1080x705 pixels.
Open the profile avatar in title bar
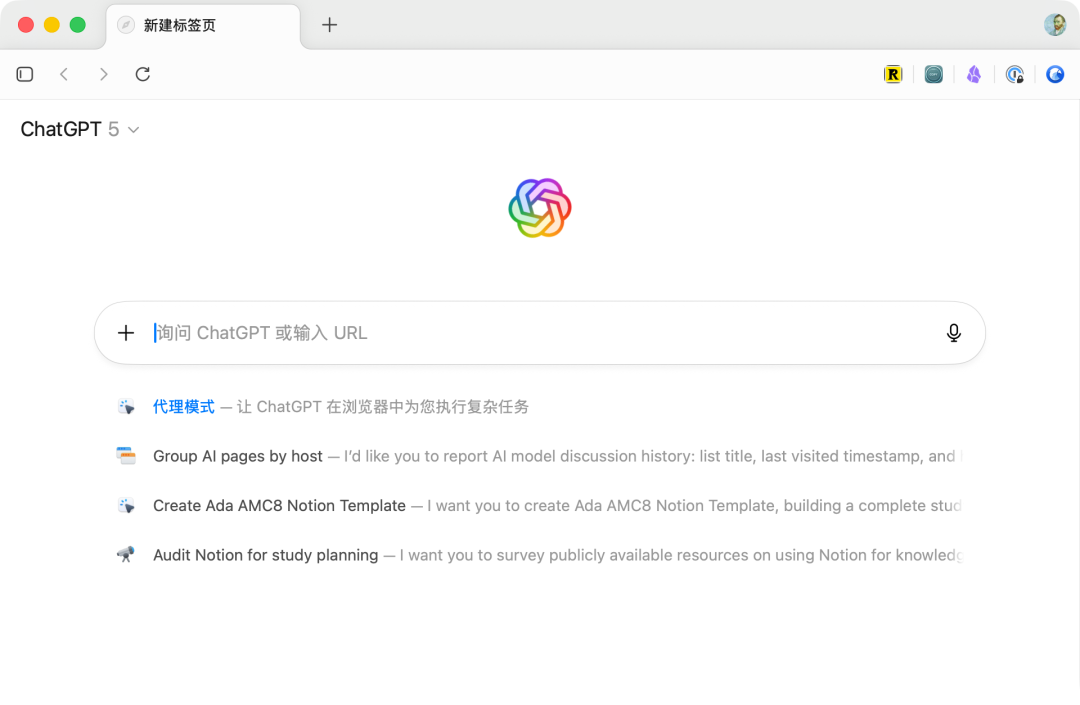click(1055, 25)
